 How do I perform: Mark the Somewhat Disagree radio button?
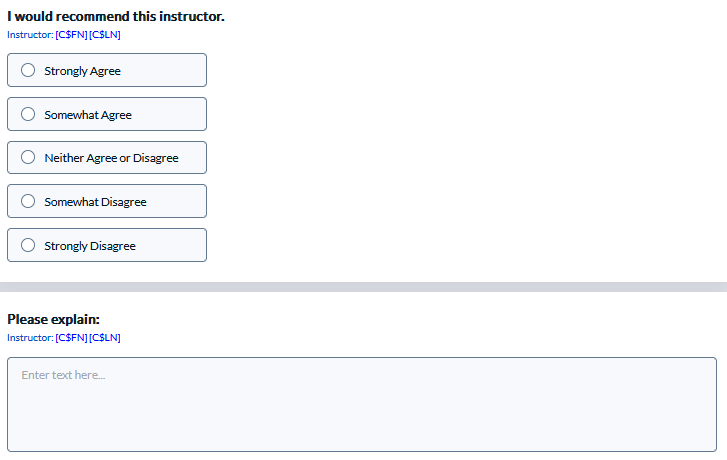point(28,201)
